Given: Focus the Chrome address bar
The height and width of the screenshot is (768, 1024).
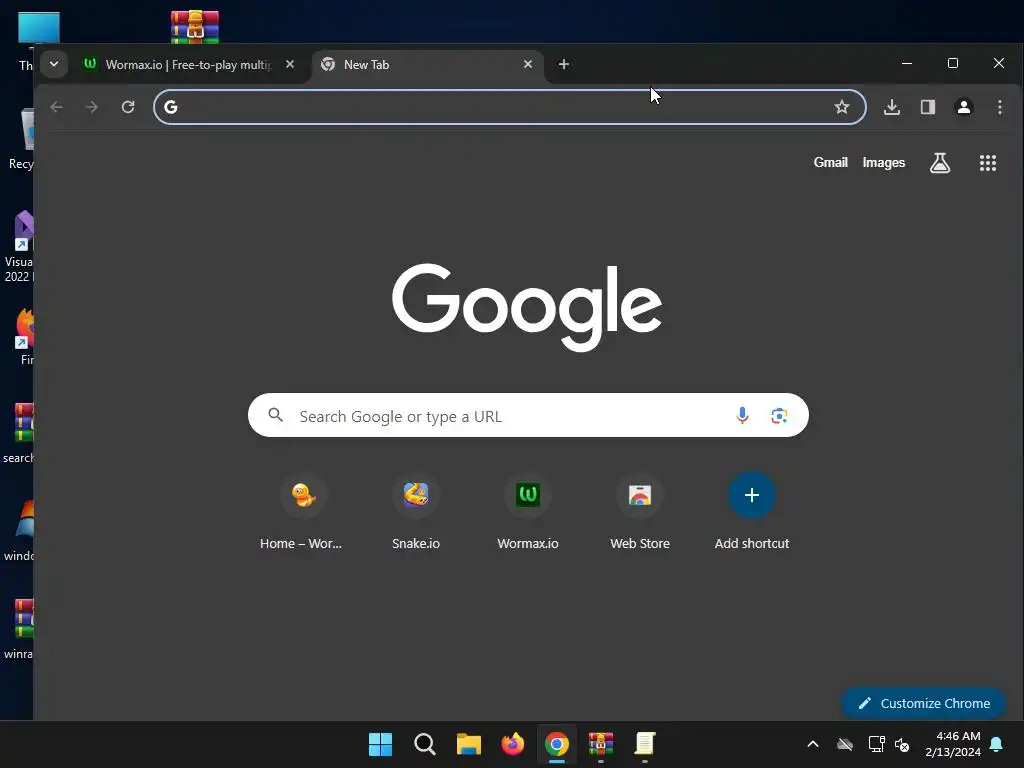Looking at the screenshot, I should 509,107.
